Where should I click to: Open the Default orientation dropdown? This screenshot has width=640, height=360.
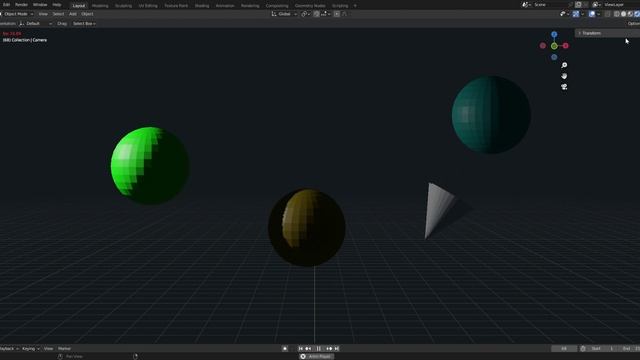pos(36,24)
